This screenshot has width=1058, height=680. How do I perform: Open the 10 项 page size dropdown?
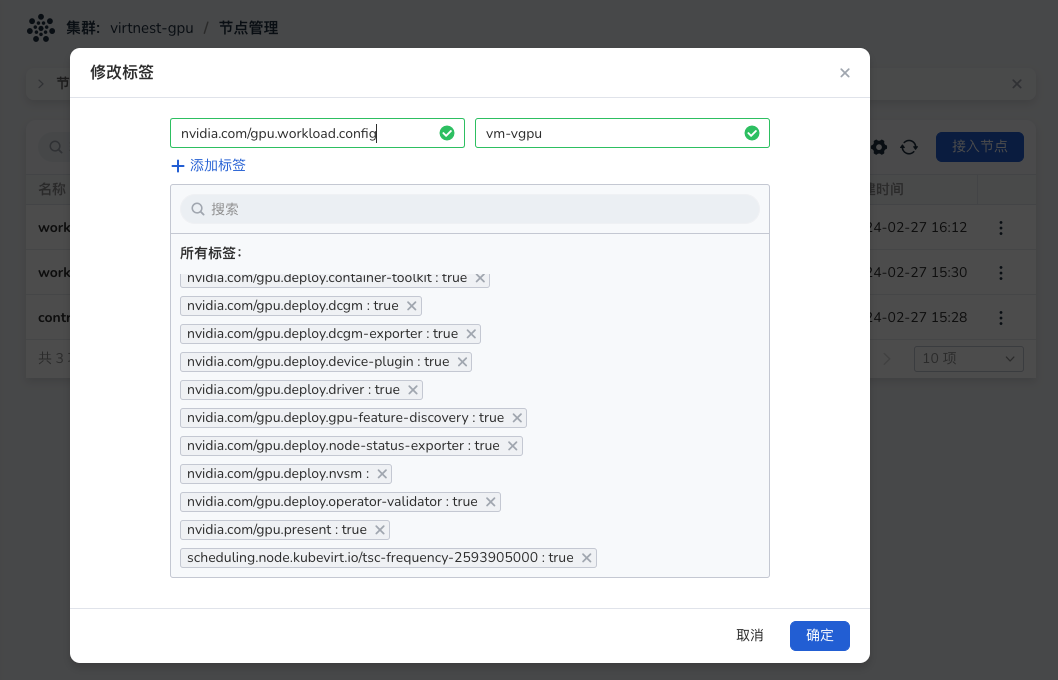point(968,358)
